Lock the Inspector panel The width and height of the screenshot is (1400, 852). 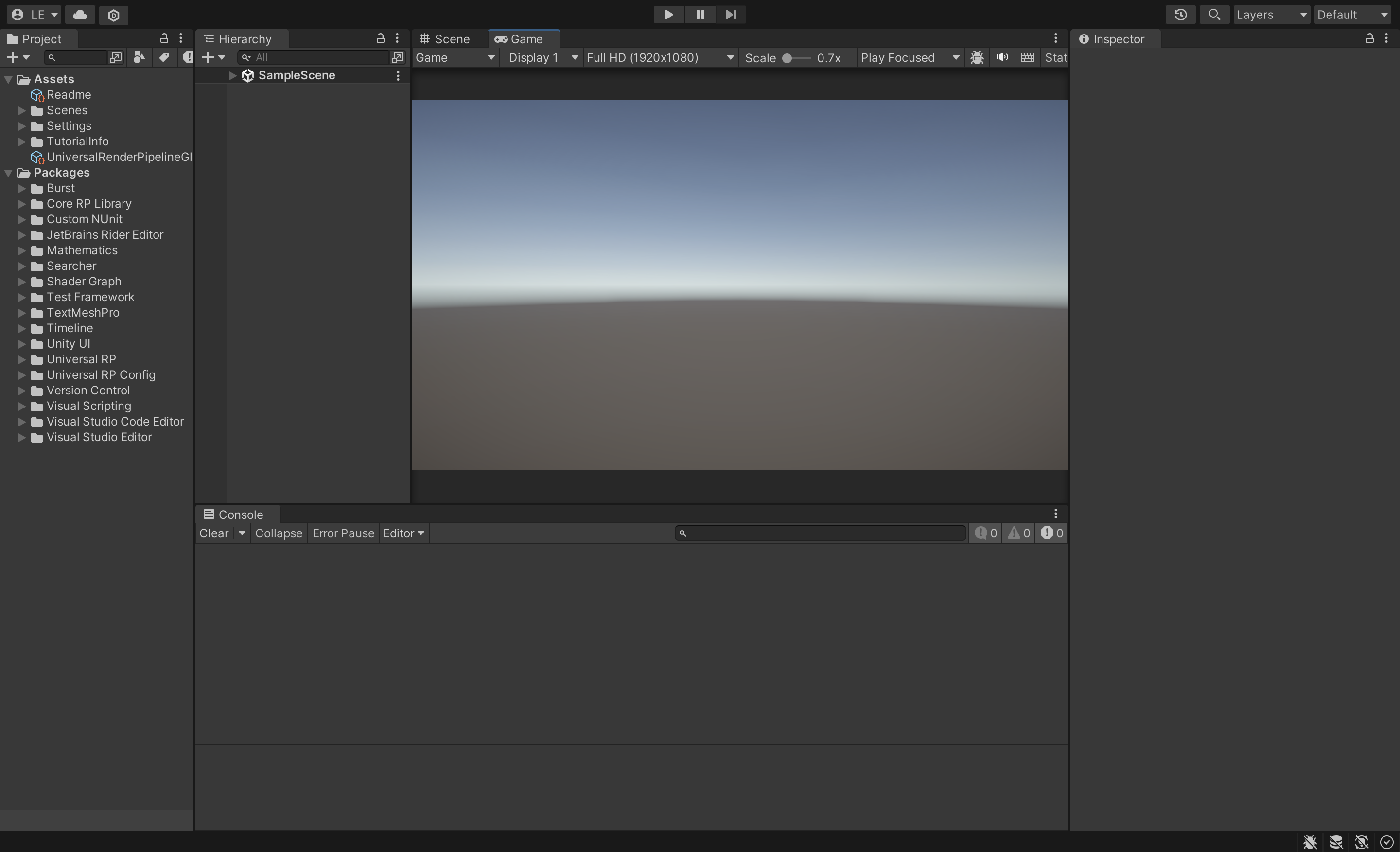(1369, 38)
